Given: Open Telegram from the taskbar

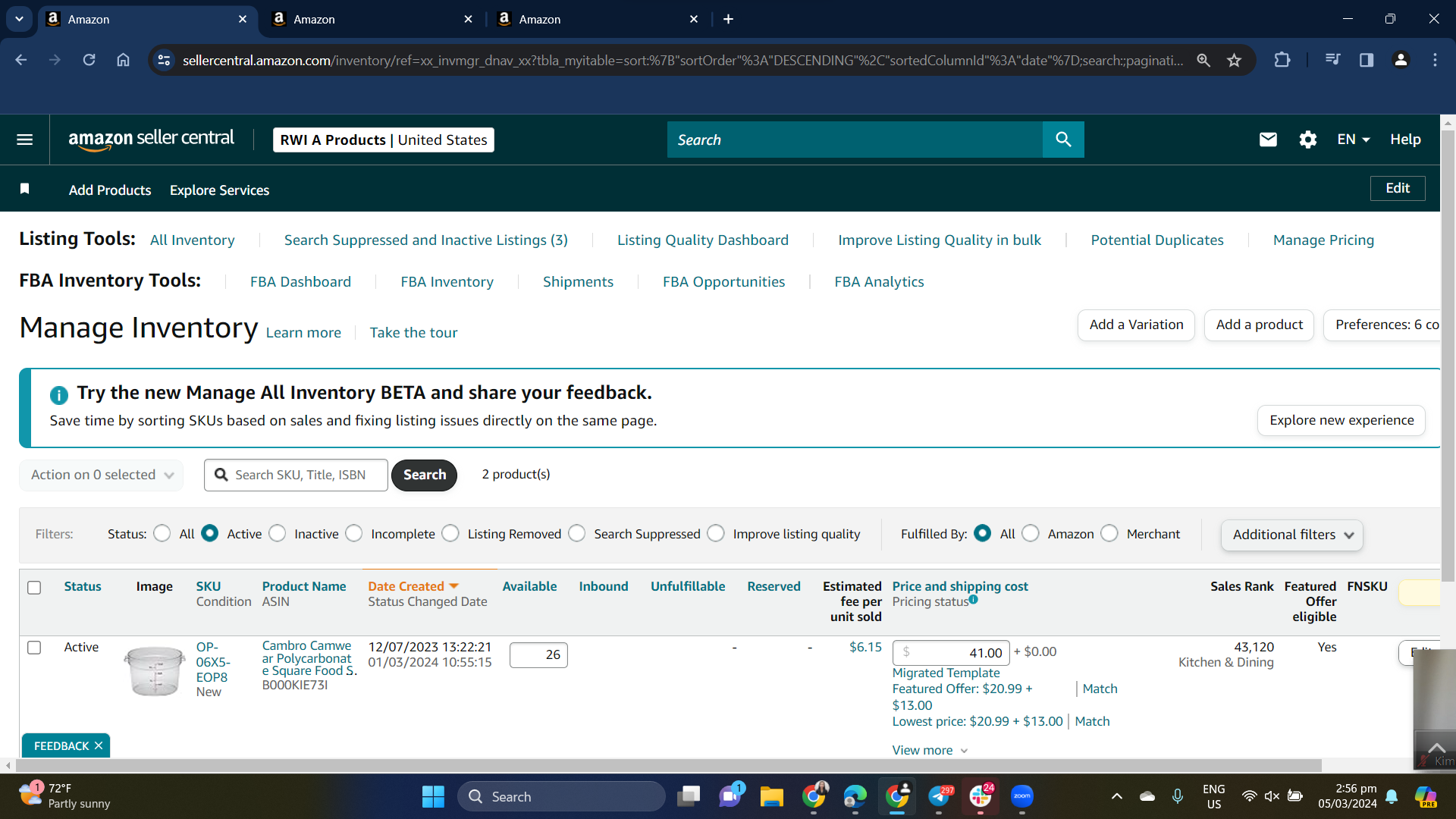Looking at the screenshot, I should click(x=939, y=796).
